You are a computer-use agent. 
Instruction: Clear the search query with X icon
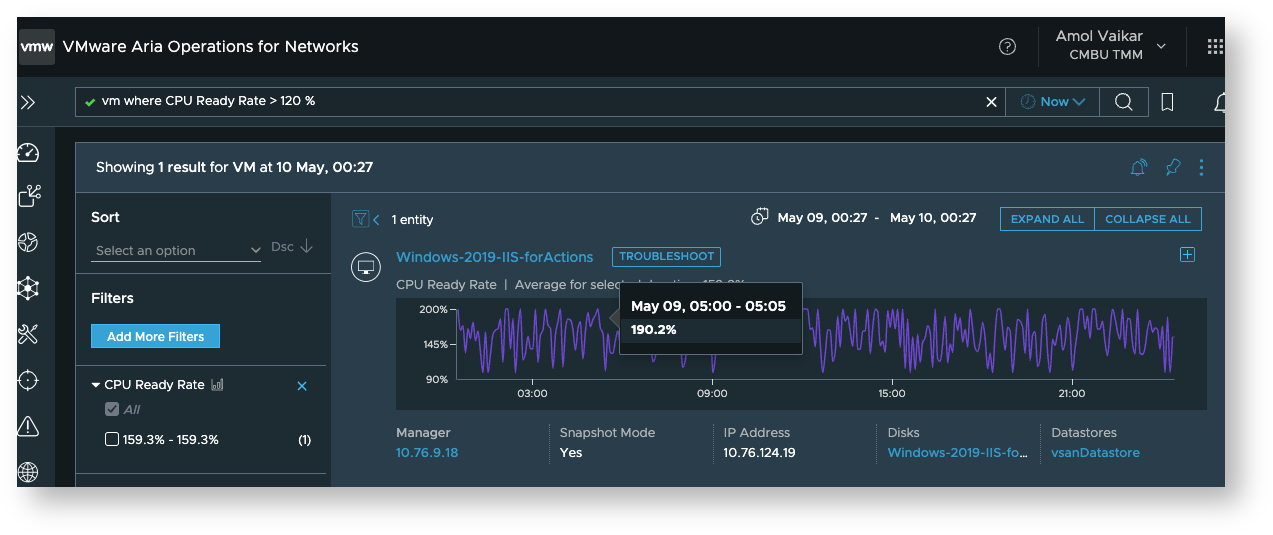click(x=992, y=102)
